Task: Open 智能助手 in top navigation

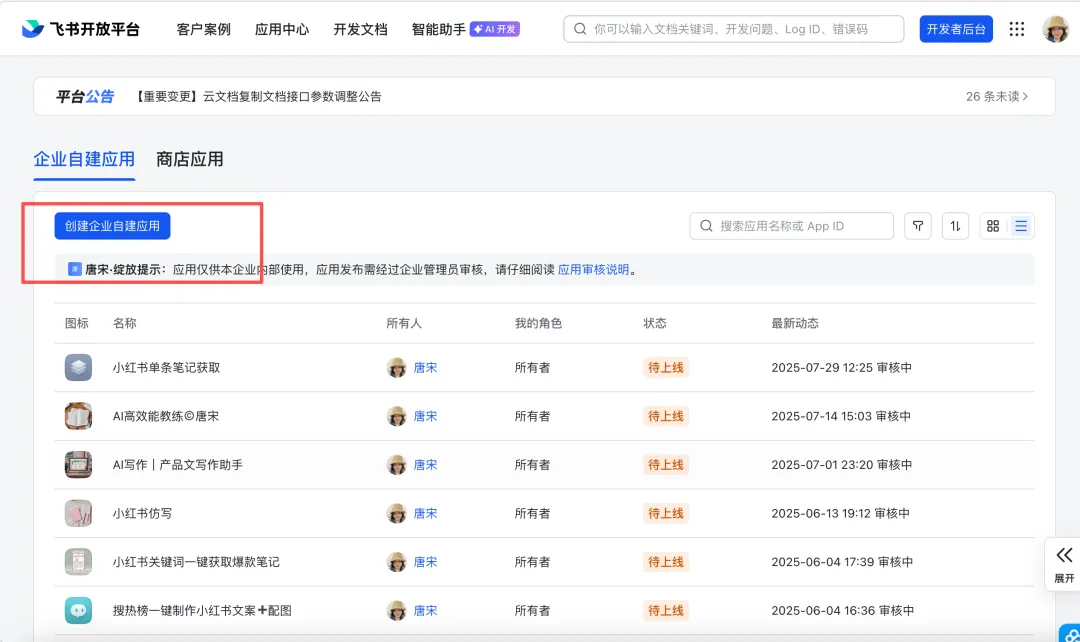Action: tap(439, 30)
